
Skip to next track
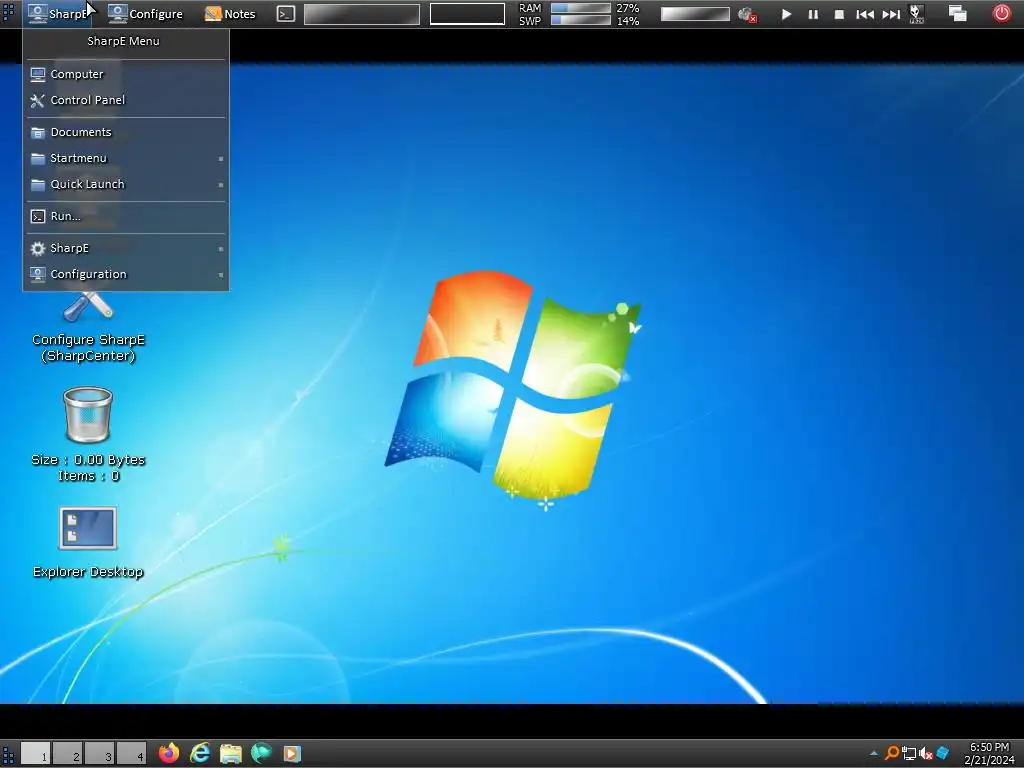891,14
